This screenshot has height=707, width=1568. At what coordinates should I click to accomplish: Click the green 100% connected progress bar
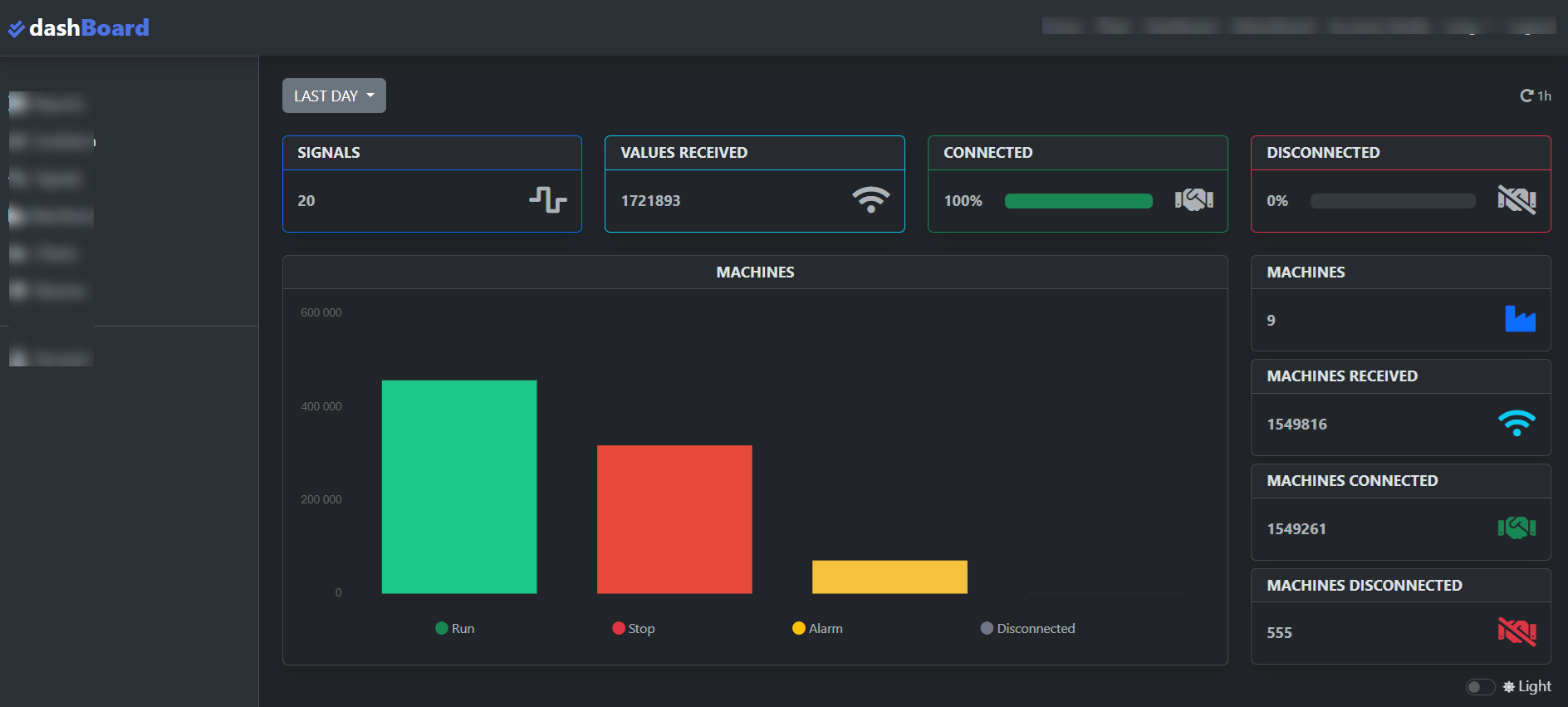pyautogui.click(x=1078, y=200)
